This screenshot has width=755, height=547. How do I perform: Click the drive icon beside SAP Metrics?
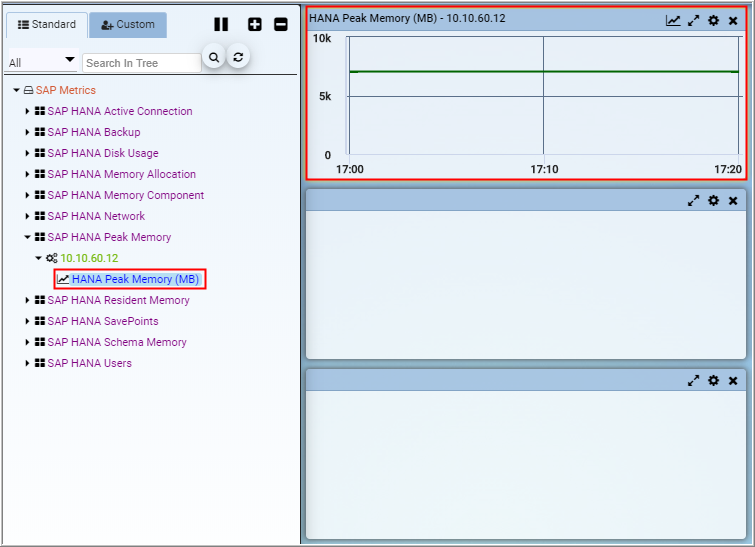coord(28,90)
